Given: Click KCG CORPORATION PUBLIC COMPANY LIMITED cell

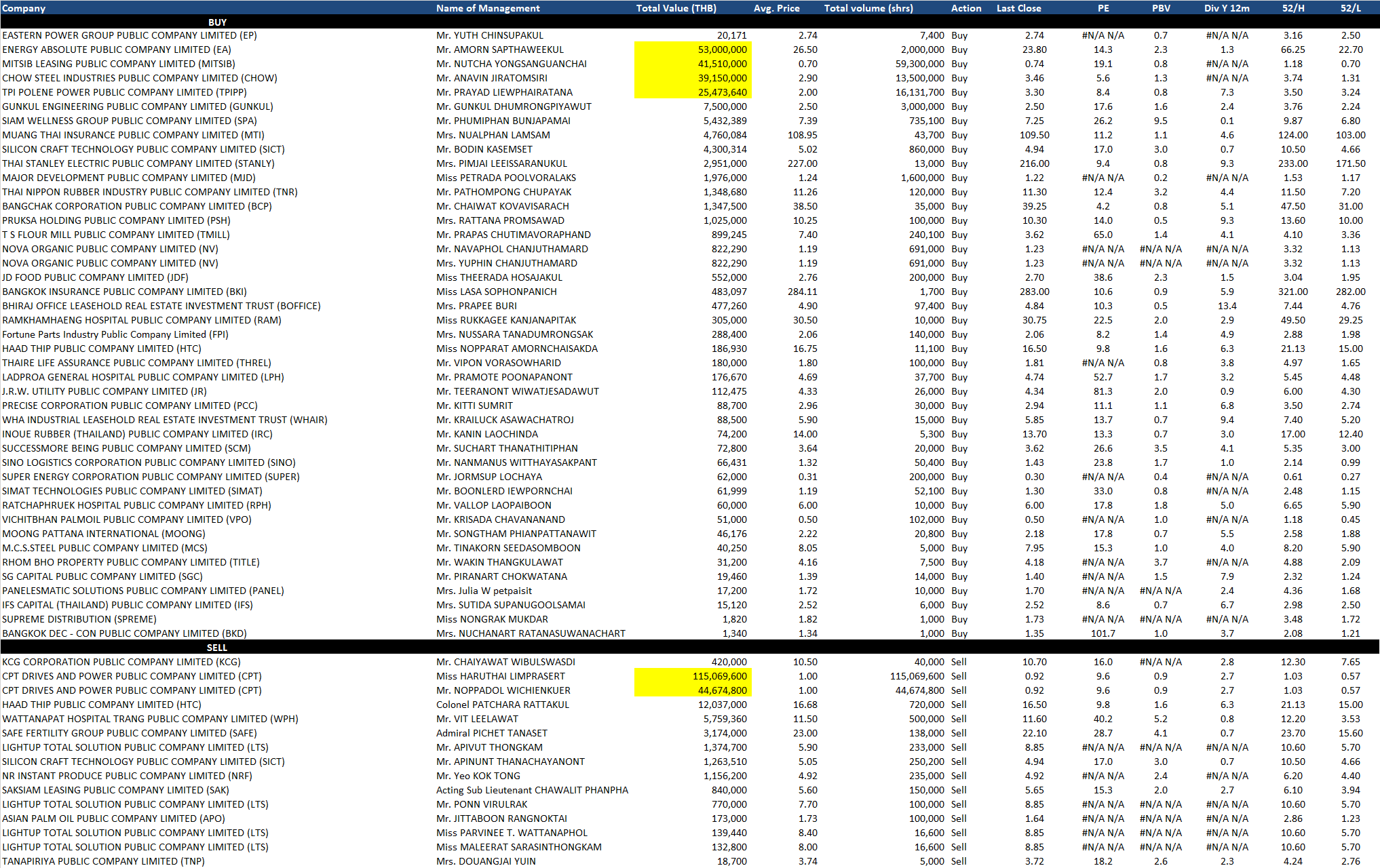Looking at the screenshot, I should 121,662.
